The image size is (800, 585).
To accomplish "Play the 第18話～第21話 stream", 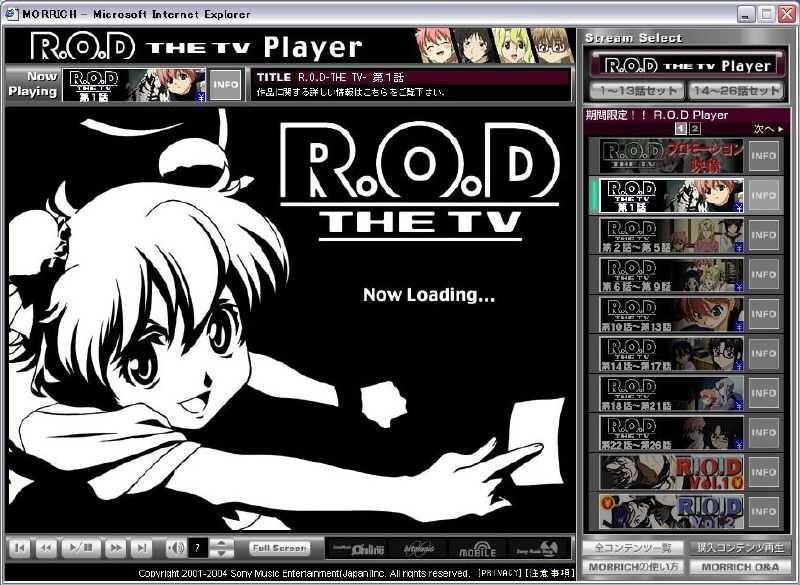I will pos(671,393).
